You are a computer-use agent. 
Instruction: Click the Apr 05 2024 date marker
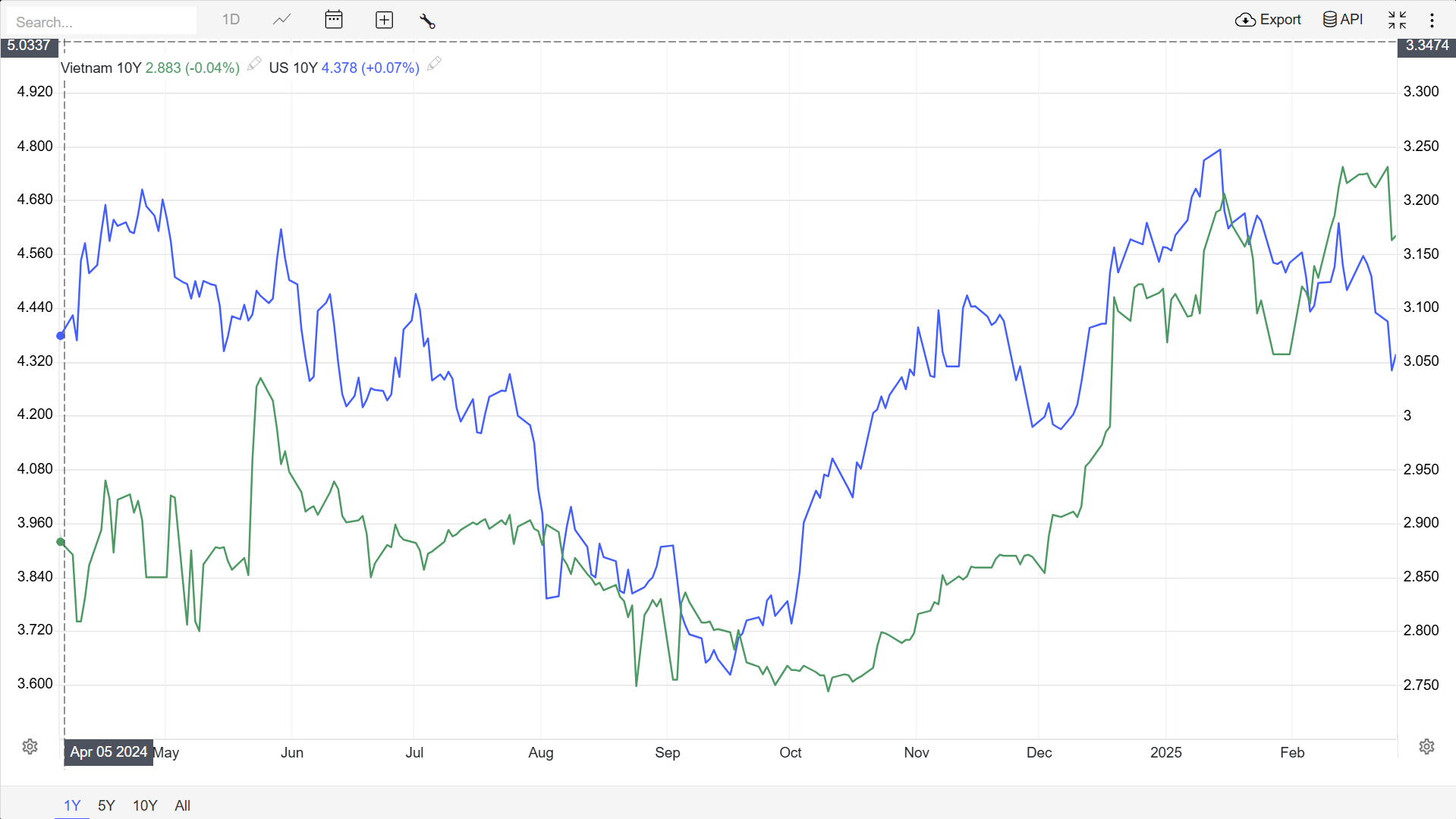click(x=108, y=752)
